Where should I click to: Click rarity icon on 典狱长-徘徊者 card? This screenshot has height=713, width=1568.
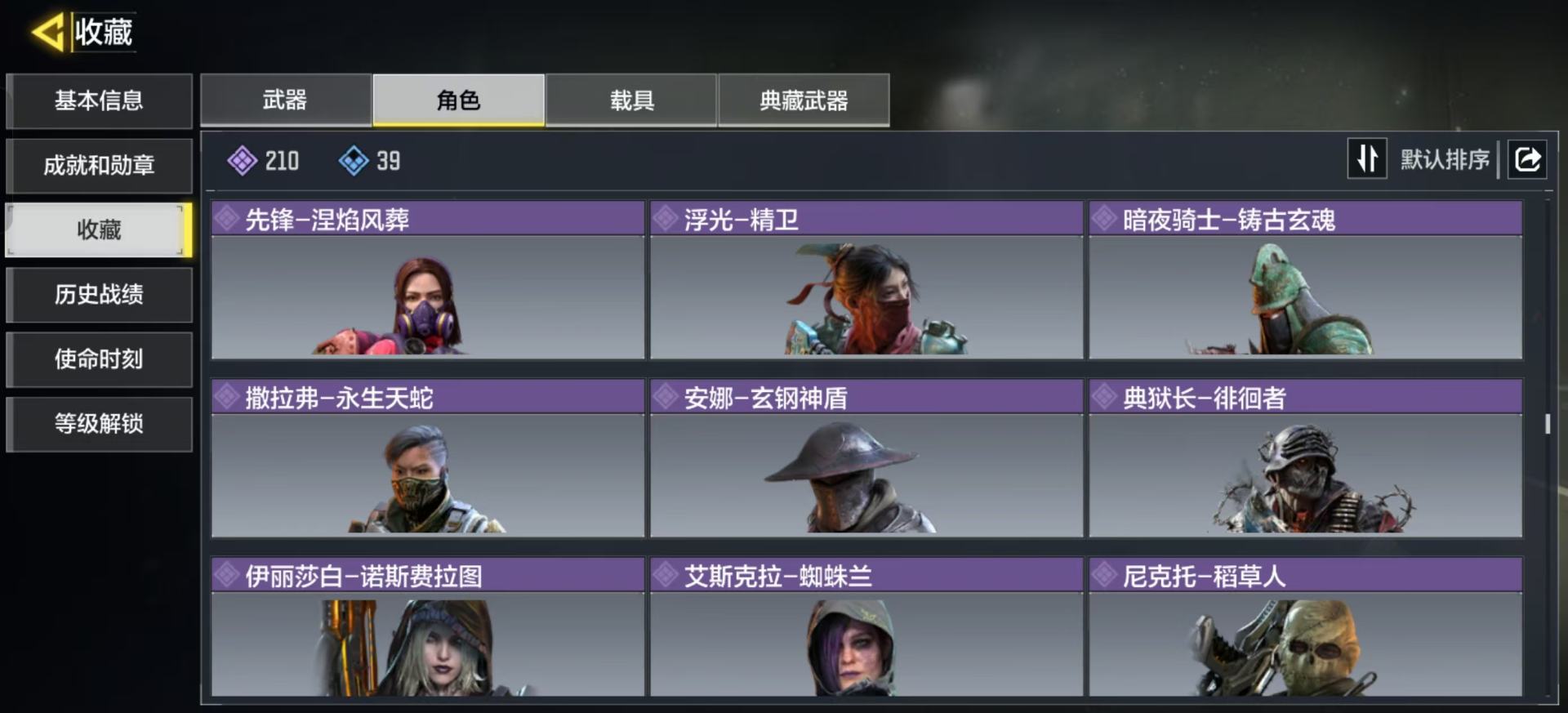tap(1104, 397)
